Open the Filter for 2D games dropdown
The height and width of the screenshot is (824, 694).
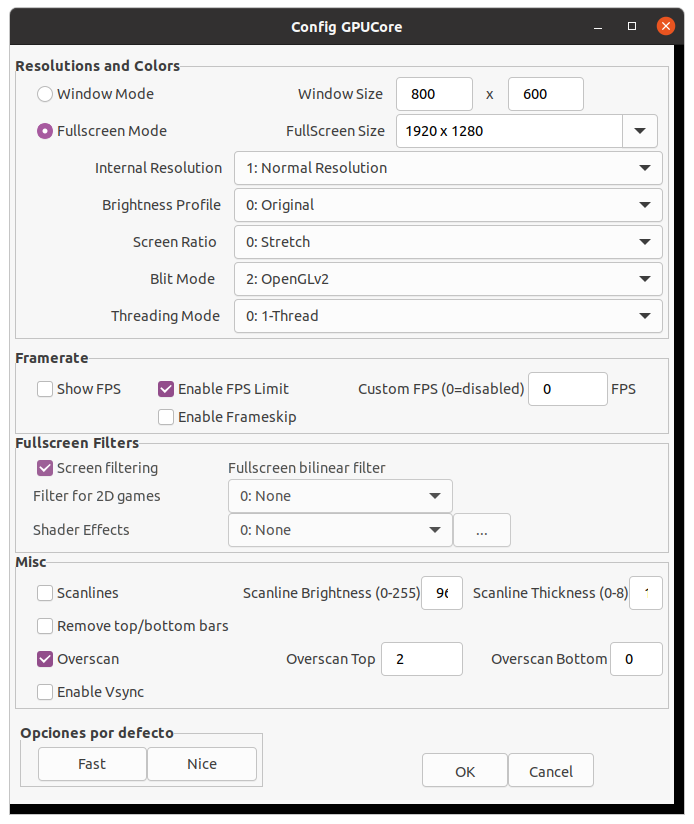[x=340, y=496]
